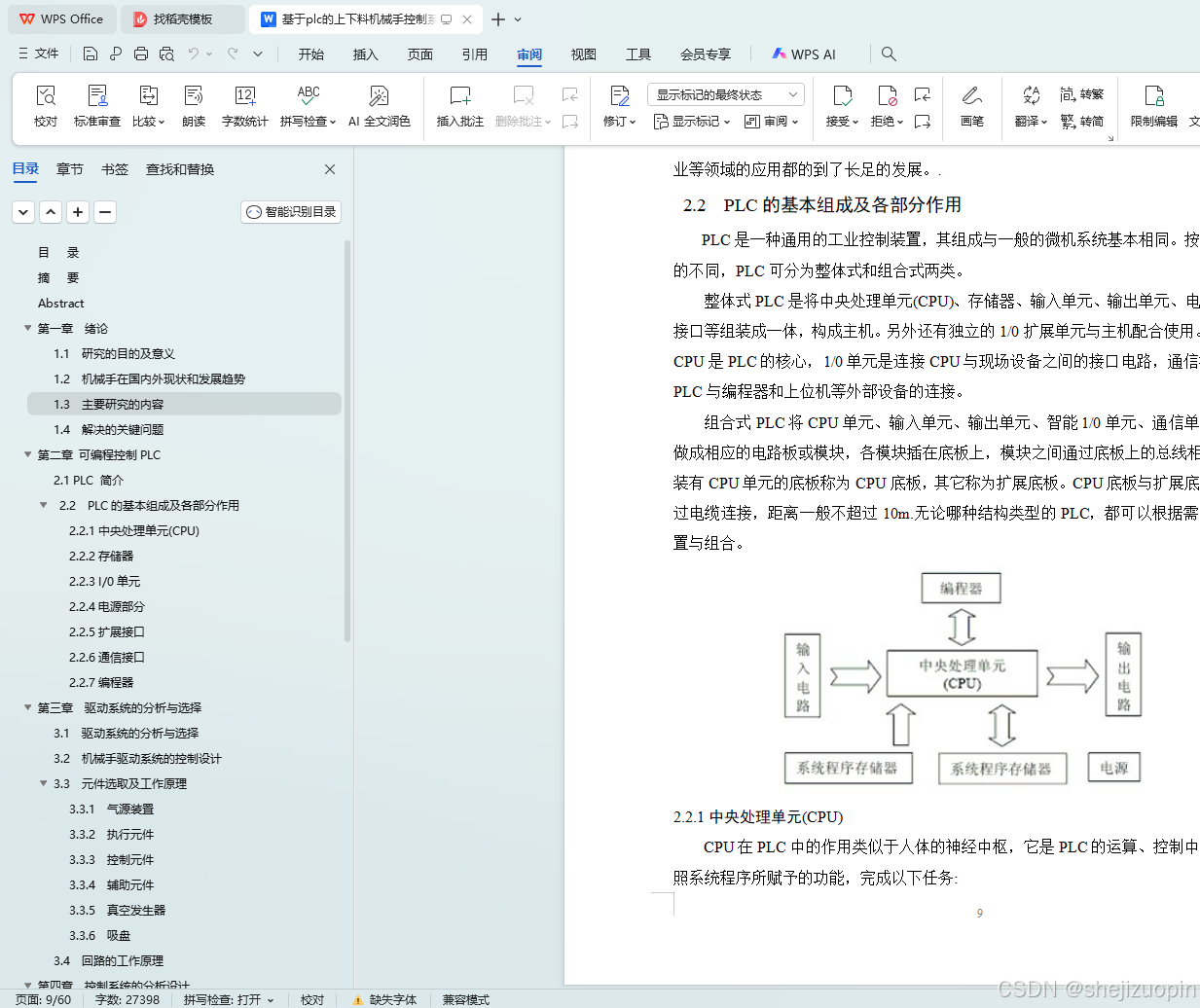Image resolution: width=1200 pixels, height=1008 pixels.
Task: Click the undo arrow icon
Action: click(x=194, y=54)
